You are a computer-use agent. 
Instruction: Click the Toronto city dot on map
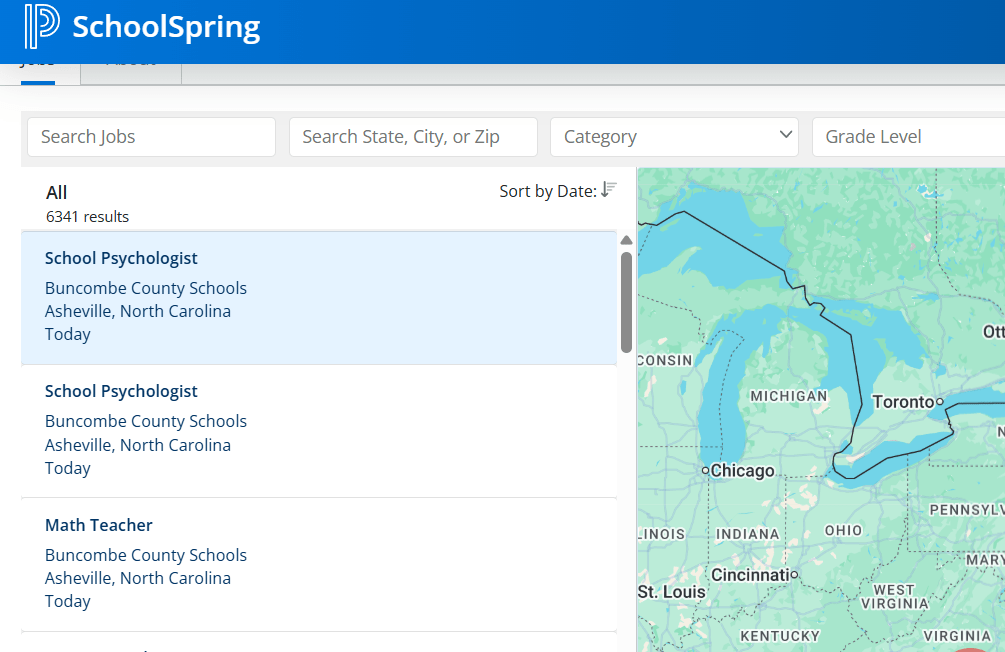click(x=940, y=402)
